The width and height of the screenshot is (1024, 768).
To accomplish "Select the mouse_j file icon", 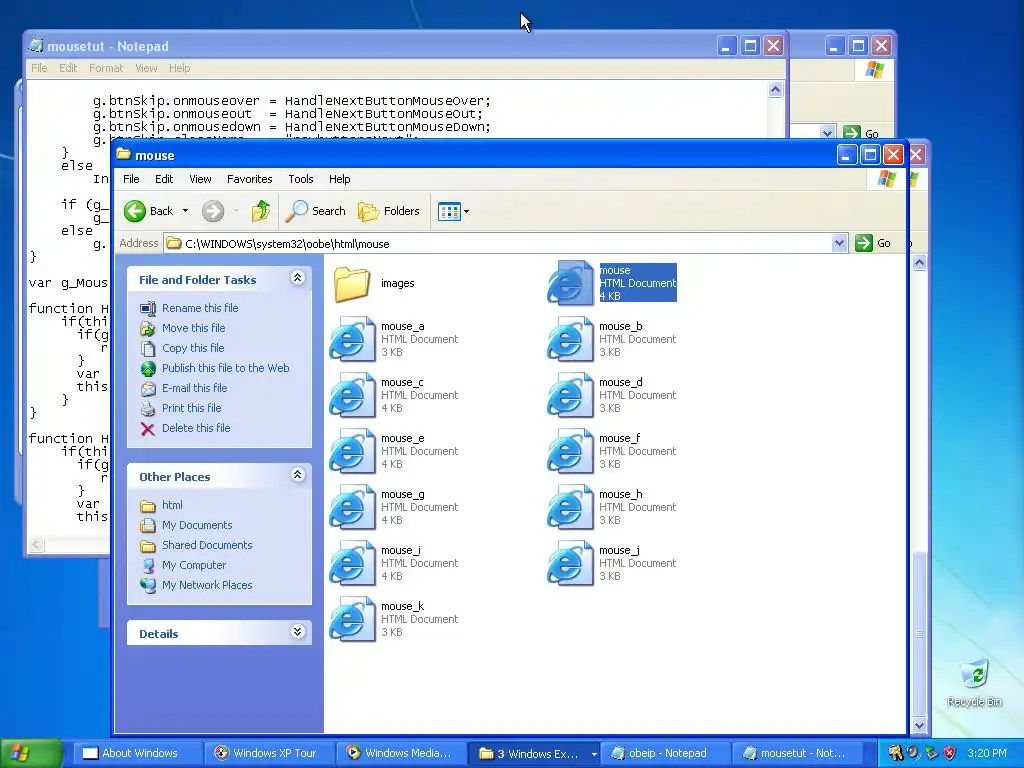I will click(569, 564).
